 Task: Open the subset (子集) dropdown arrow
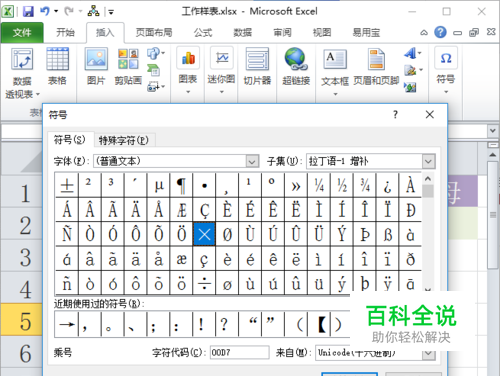[x=429, y=161]
